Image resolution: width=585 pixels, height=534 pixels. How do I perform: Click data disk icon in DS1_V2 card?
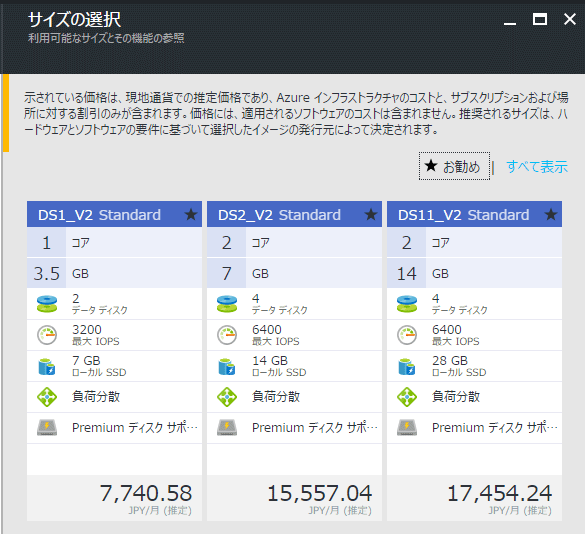coord(47,304)
